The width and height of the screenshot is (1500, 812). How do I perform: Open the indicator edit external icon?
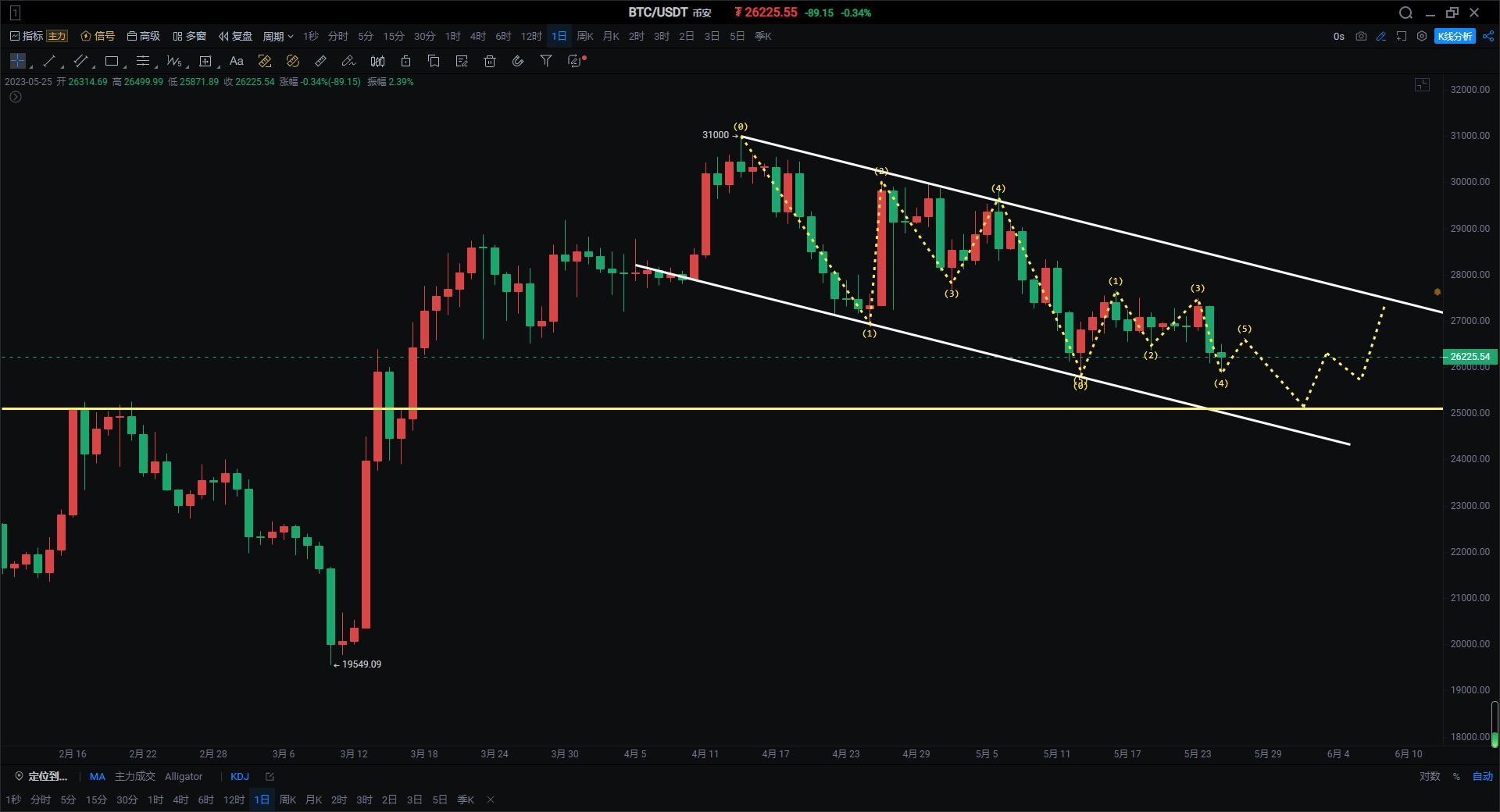(x=270, y=777)
